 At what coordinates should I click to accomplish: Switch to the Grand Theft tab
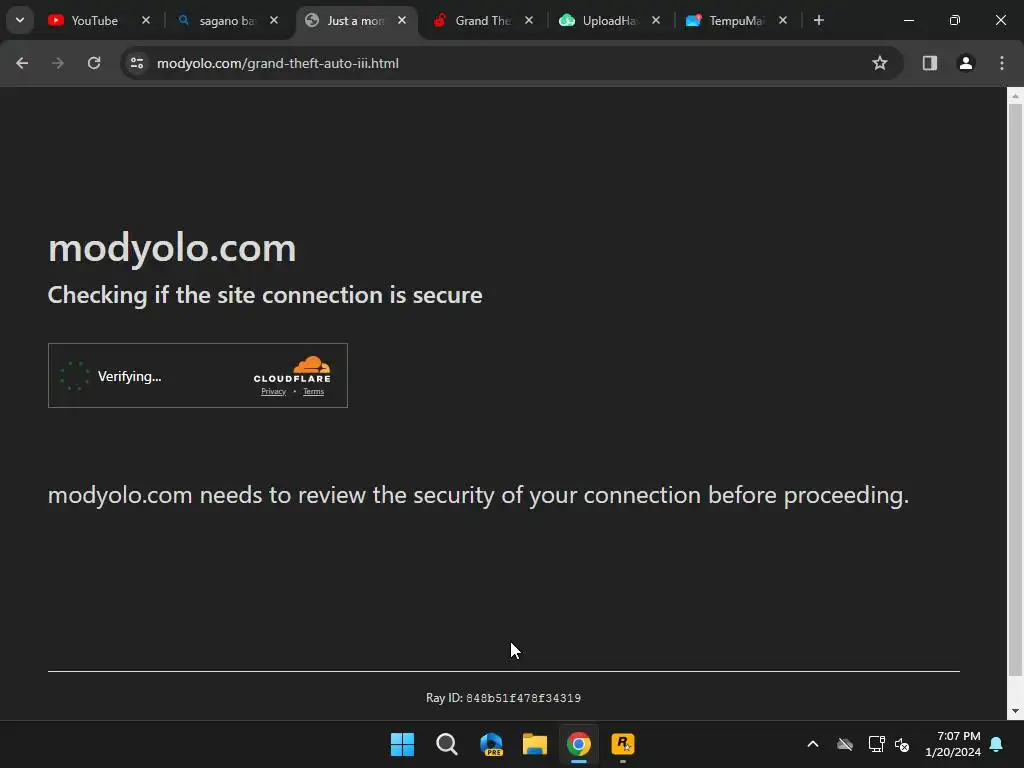(483, 20)
